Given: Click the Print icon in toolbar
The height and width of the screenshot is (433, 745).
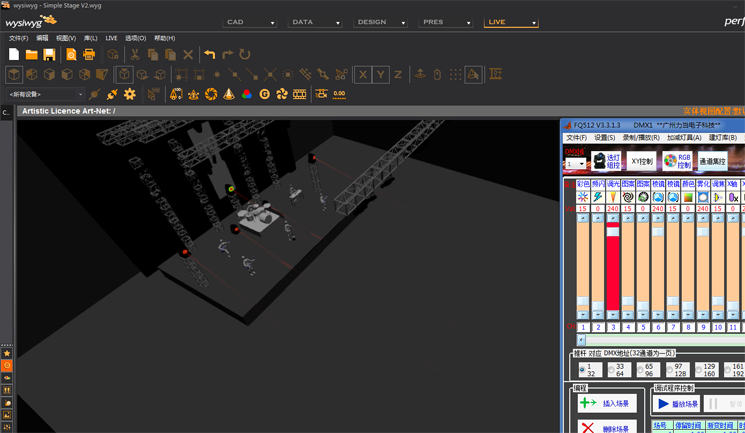Looking at the screenshot, I should pyautogui.click(x=89, y=55).
